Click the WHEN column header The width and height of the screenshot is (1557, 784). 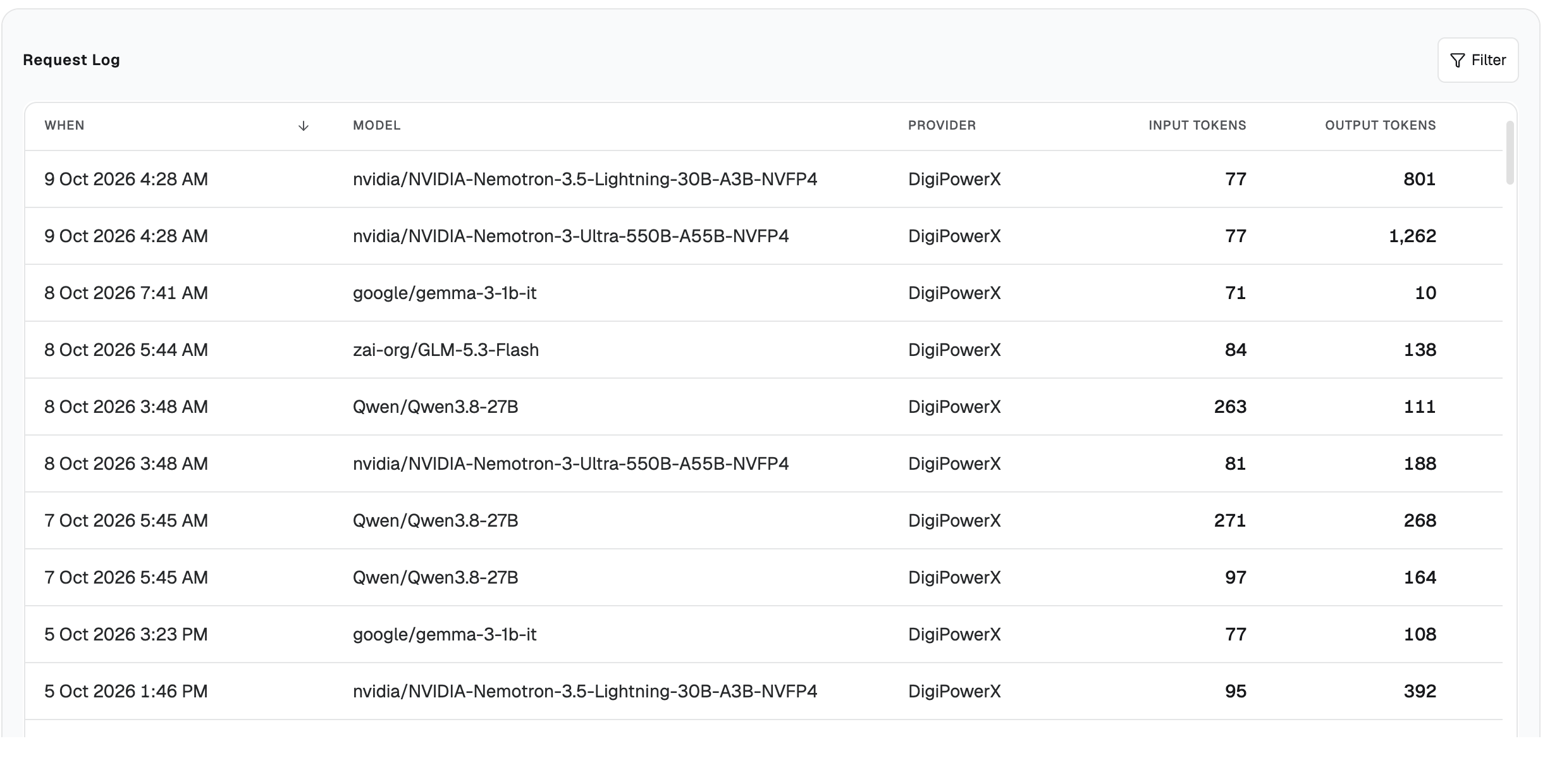click(x=65, y=125)
